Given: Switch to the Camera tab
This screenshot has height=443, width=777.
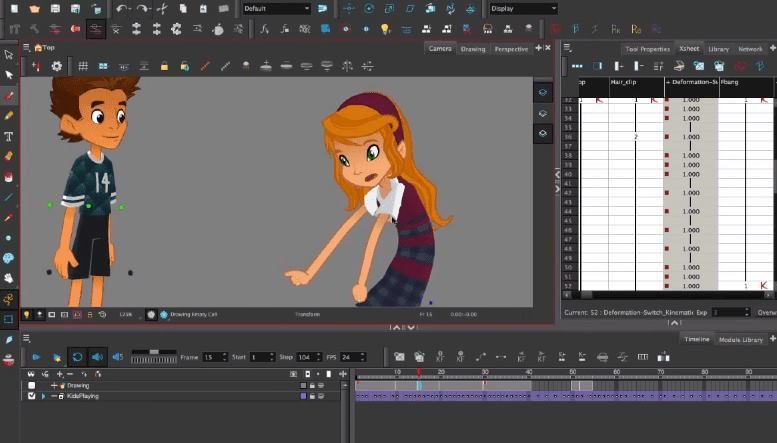Looking at the screenshot, I should pyautogui.click(x=440, y=49).
